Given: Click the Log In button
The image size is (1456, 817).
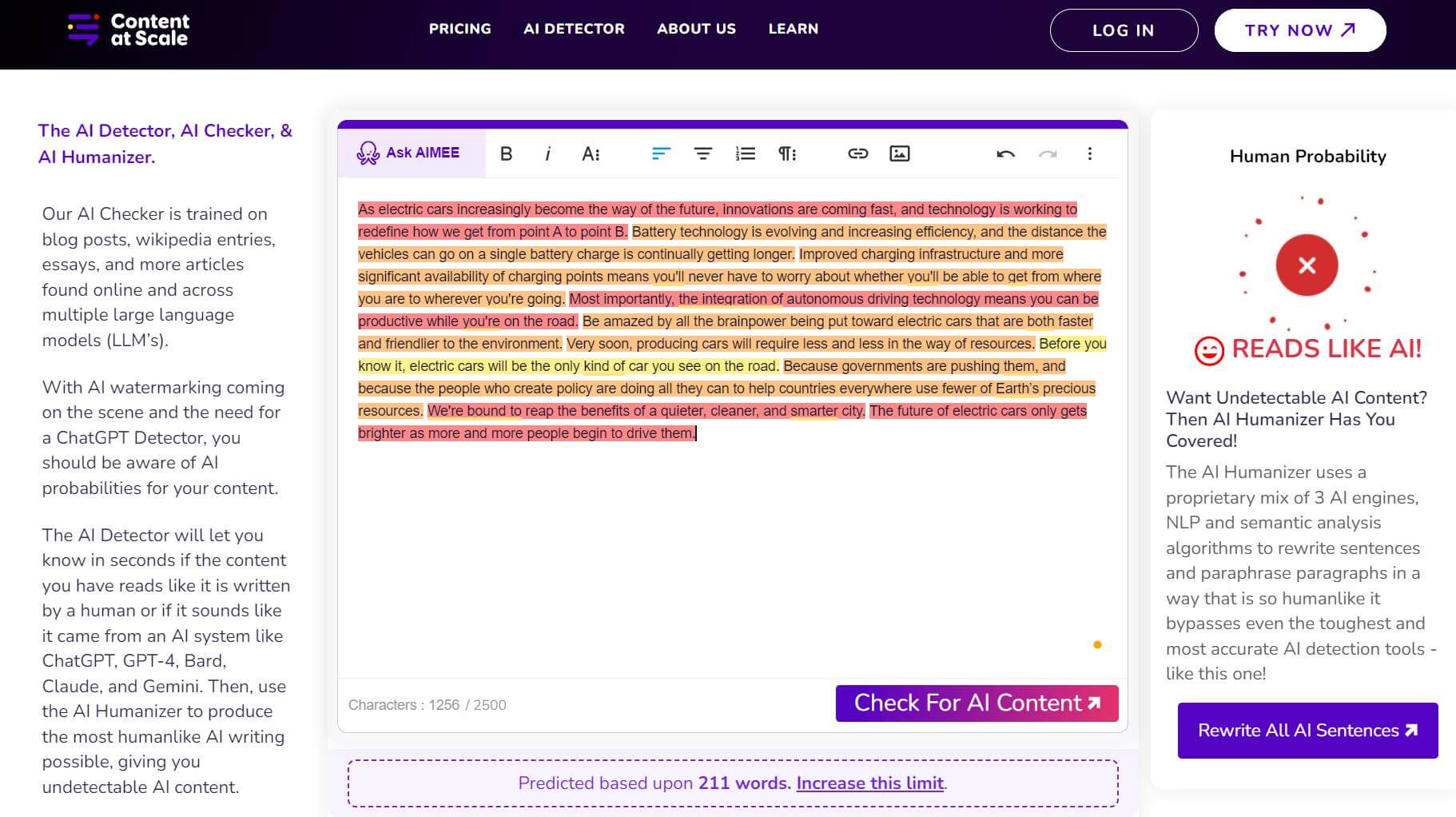Looking at the screenshot, I should point(1124,30).
